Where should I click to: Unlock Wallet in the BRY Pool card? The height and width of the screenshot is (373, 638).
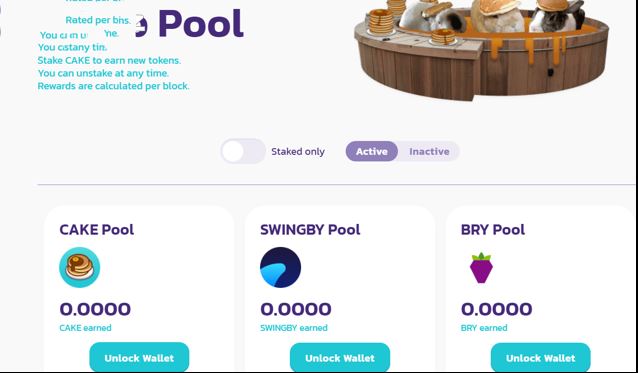click(540, 358)
